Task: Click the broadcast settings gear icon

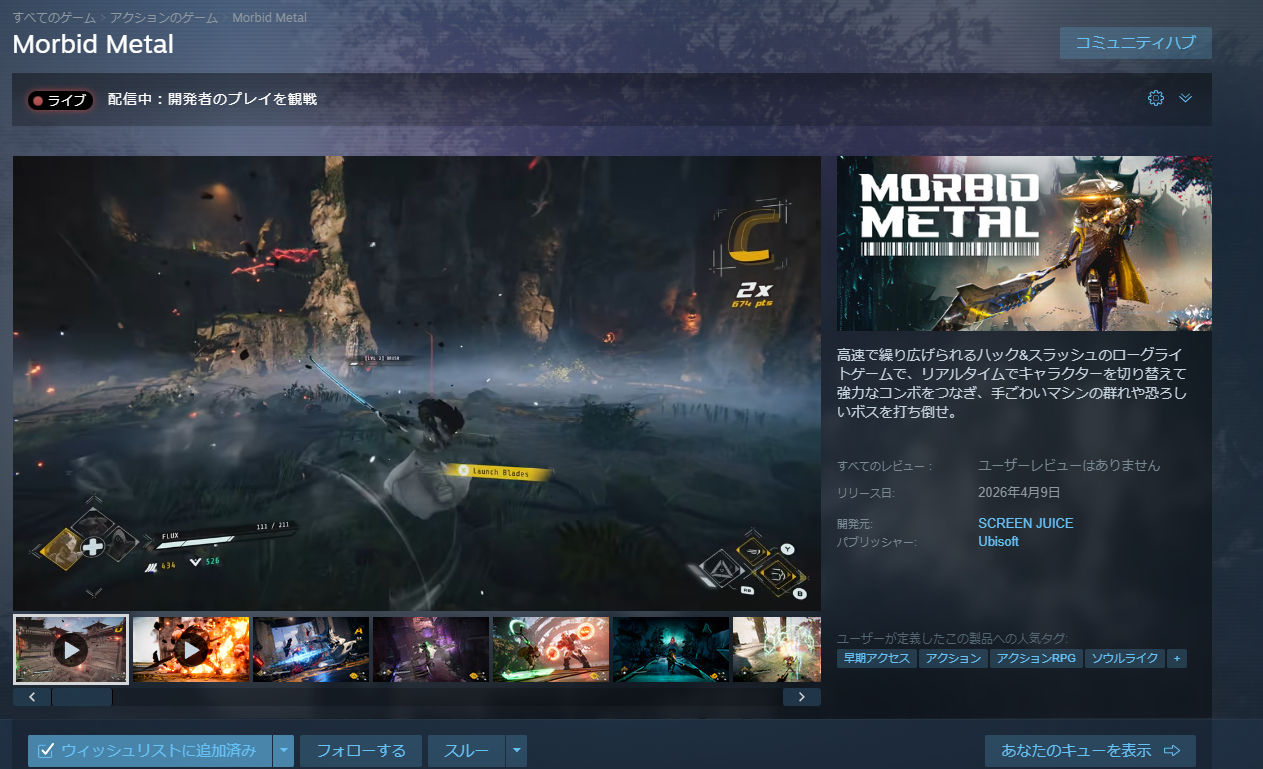Action: tap(1156, 98)
